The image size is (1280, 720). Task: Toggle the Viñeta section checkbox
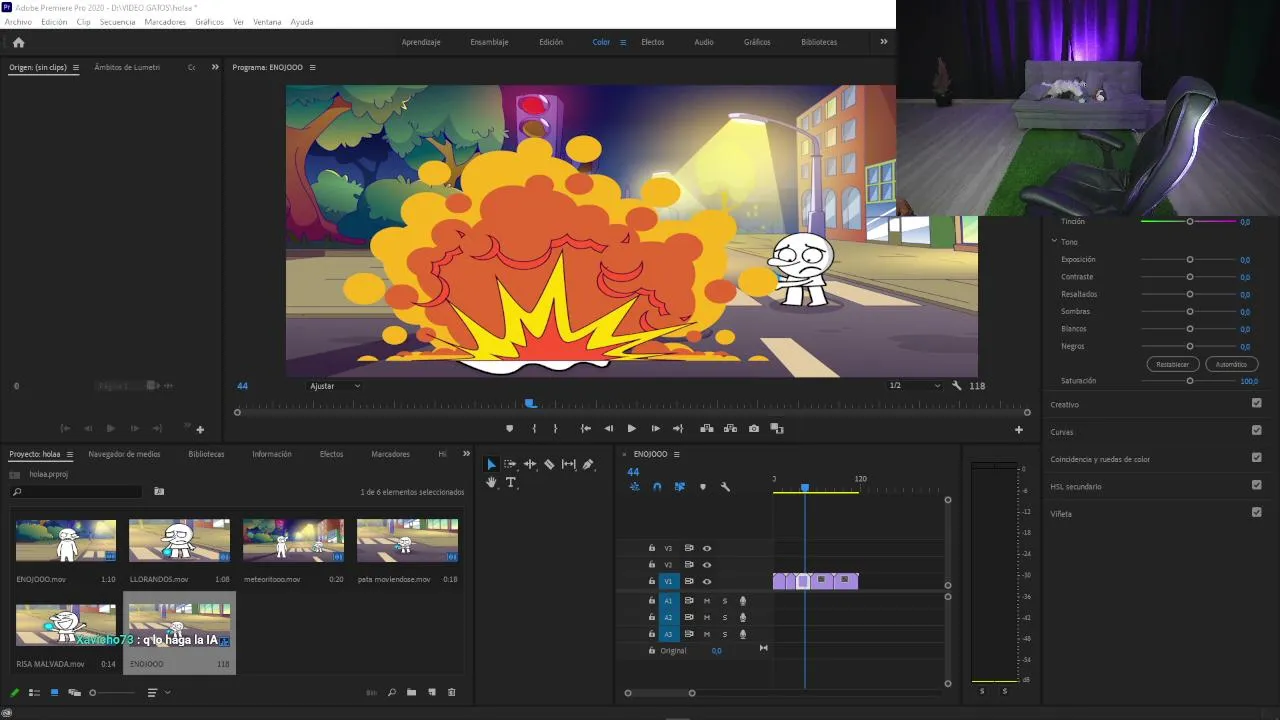pyautogui.click(x=1257, y=513)
